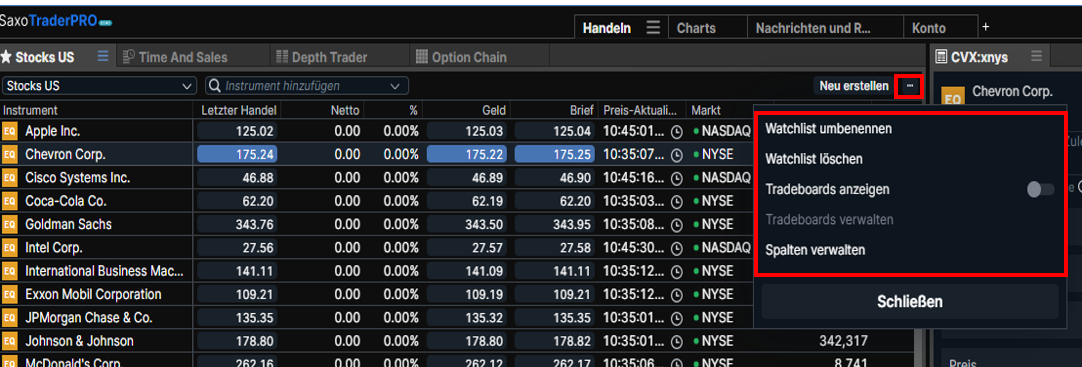Select the CVX:xnys panel tab
The height and width of the screenshot is (367, 1082).
coord(978,57)
